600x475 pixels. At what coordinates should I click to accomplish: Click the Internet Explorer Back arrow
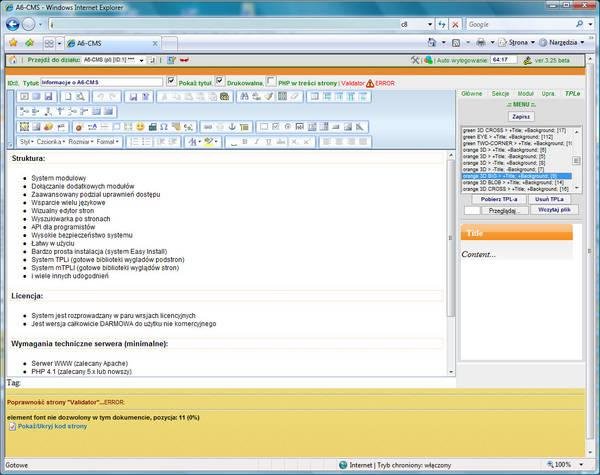(13, 24)
